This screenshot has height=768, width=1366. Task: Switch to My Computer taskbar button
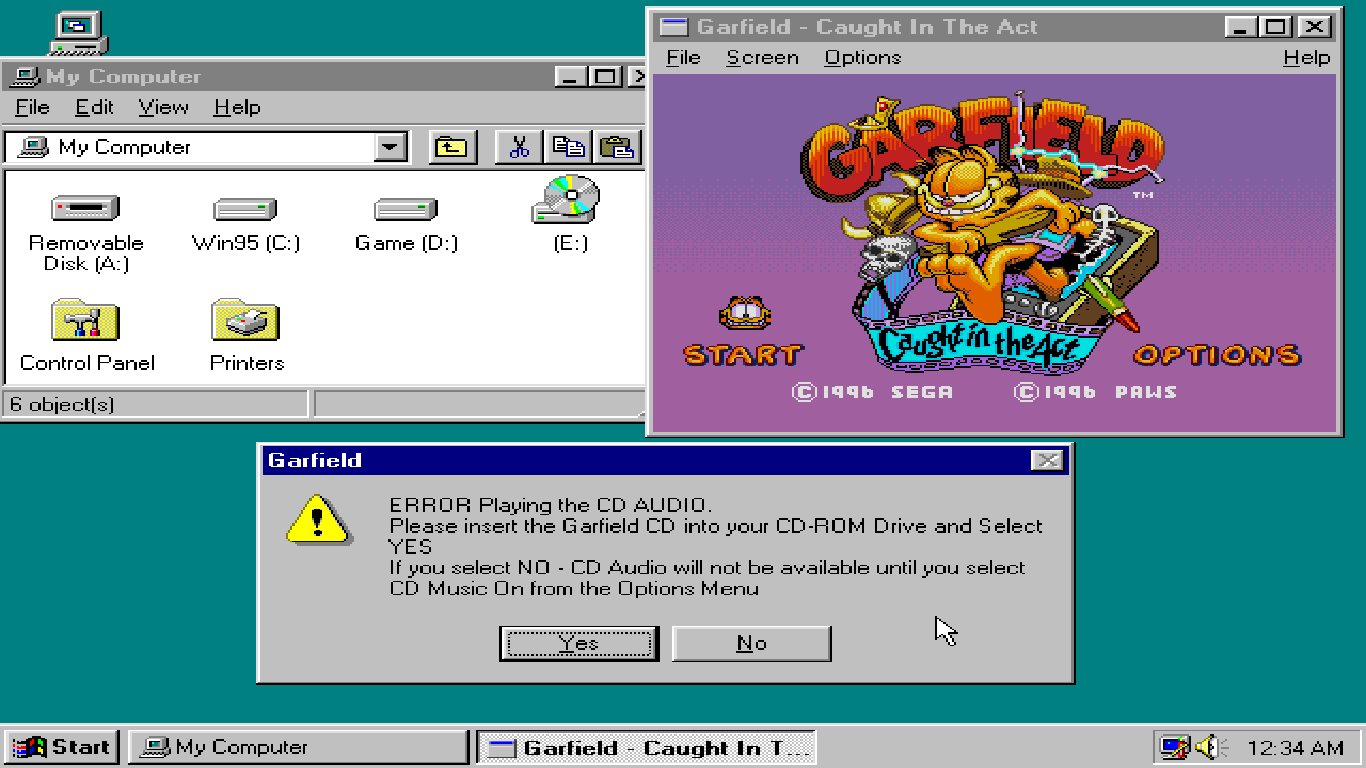click(298, 747)
